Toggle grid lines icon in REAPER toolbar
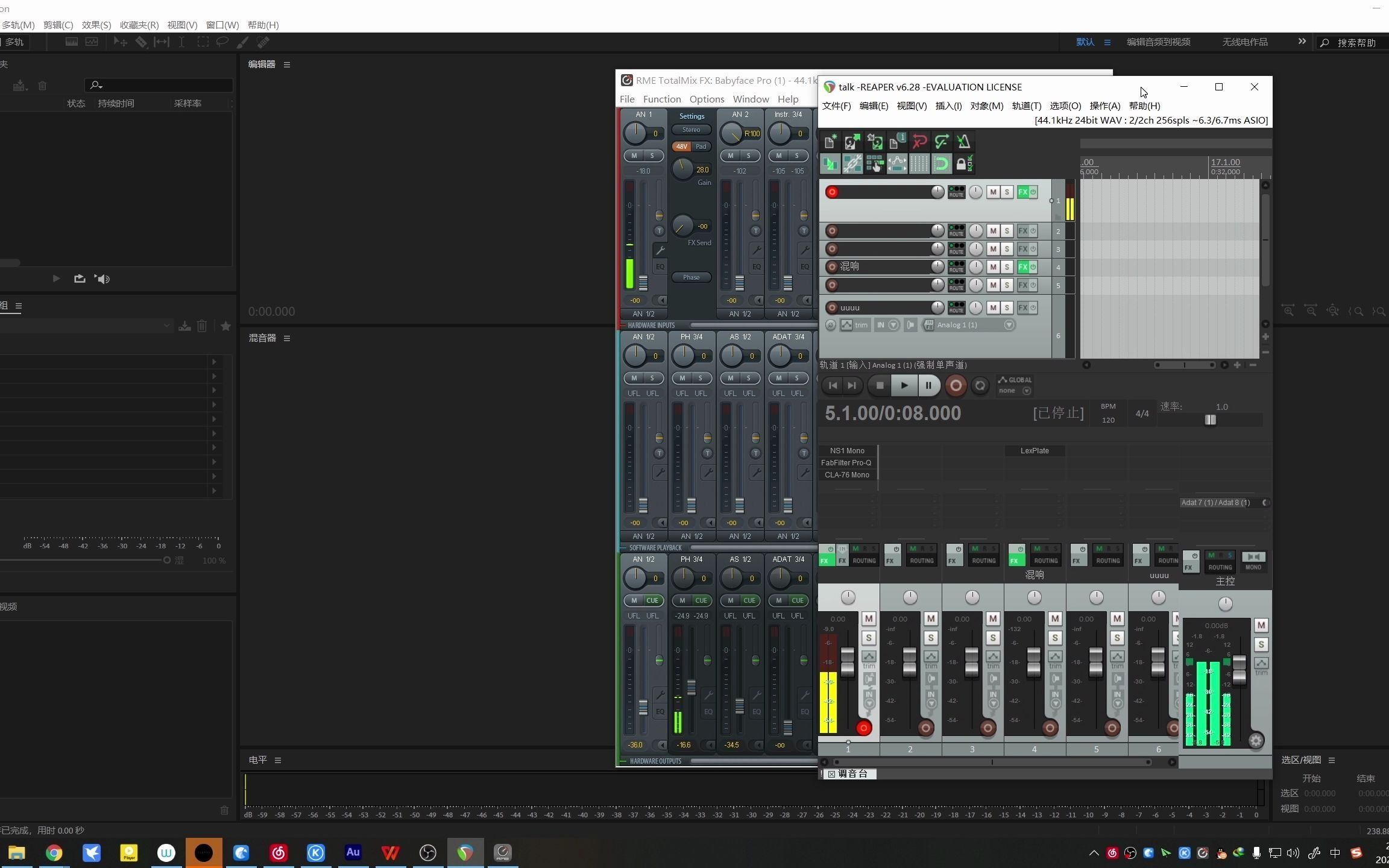Viewport: 1389px width, 868px height. pyautogui.click(x=919, y=163)
